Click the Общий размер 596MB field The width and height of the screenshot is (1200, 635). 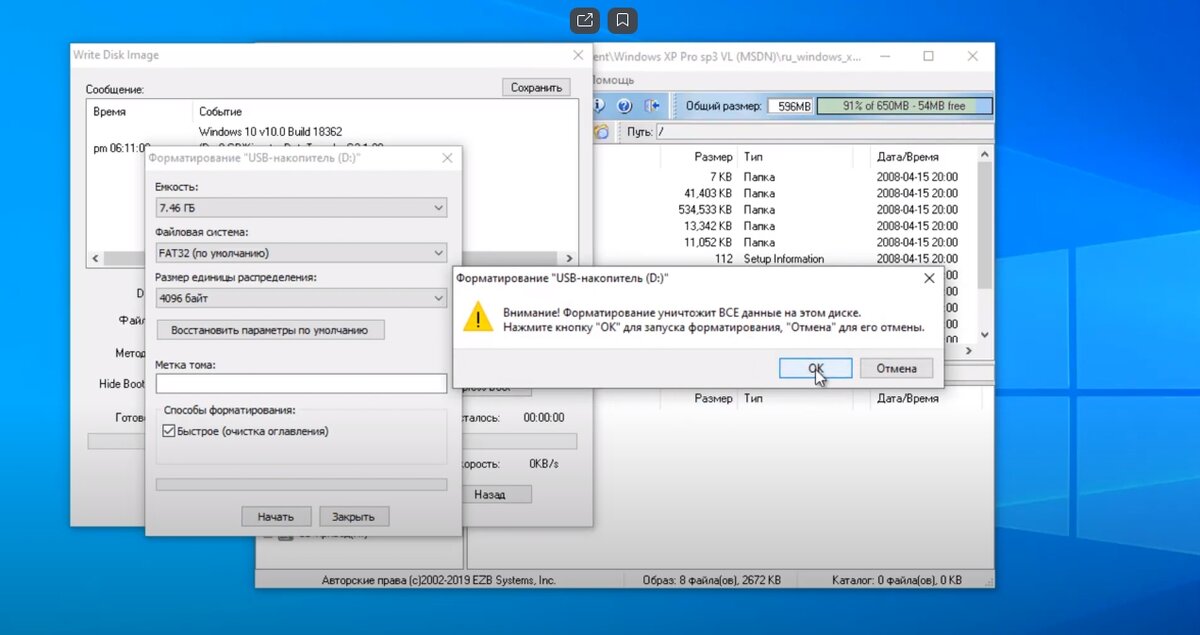point(790,106)
